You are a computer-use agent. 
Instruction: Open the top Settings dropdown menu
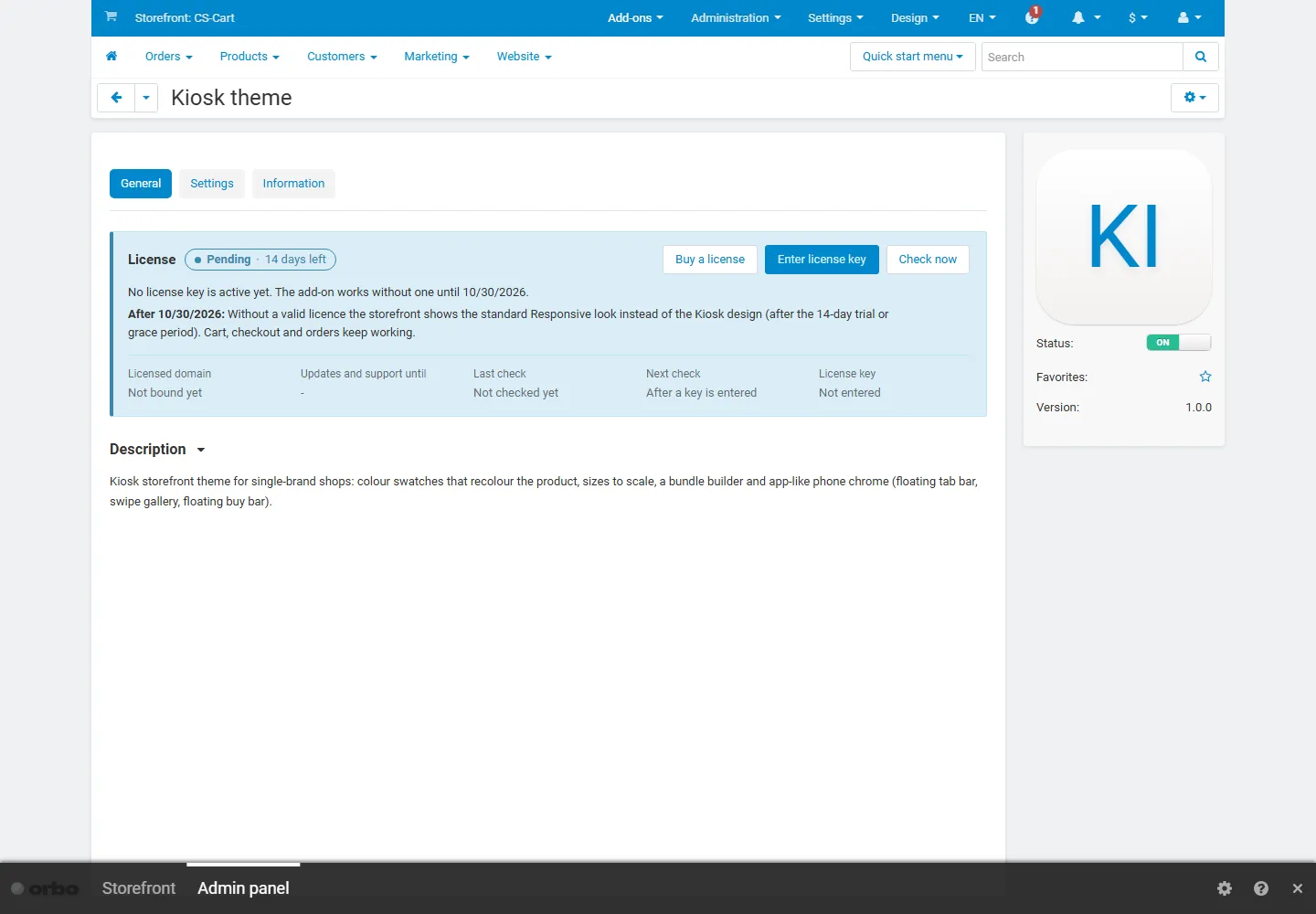(x=835, y=17)
